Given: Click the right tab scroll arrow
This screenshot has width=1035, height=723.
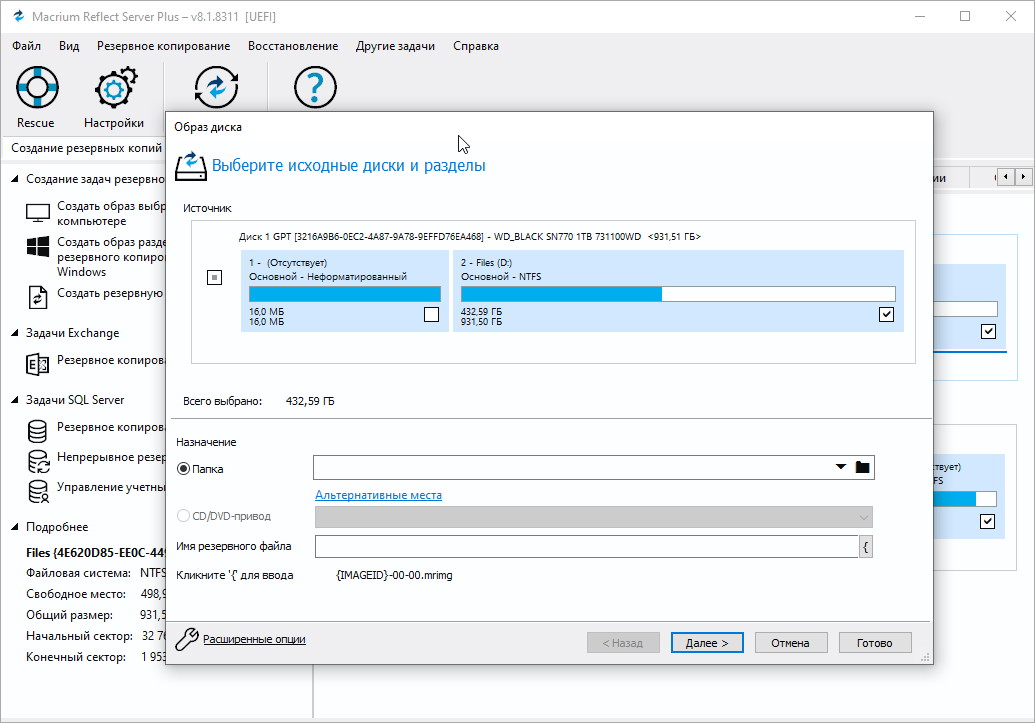Looking at the screenshot, I should [x=1023, y=177].
